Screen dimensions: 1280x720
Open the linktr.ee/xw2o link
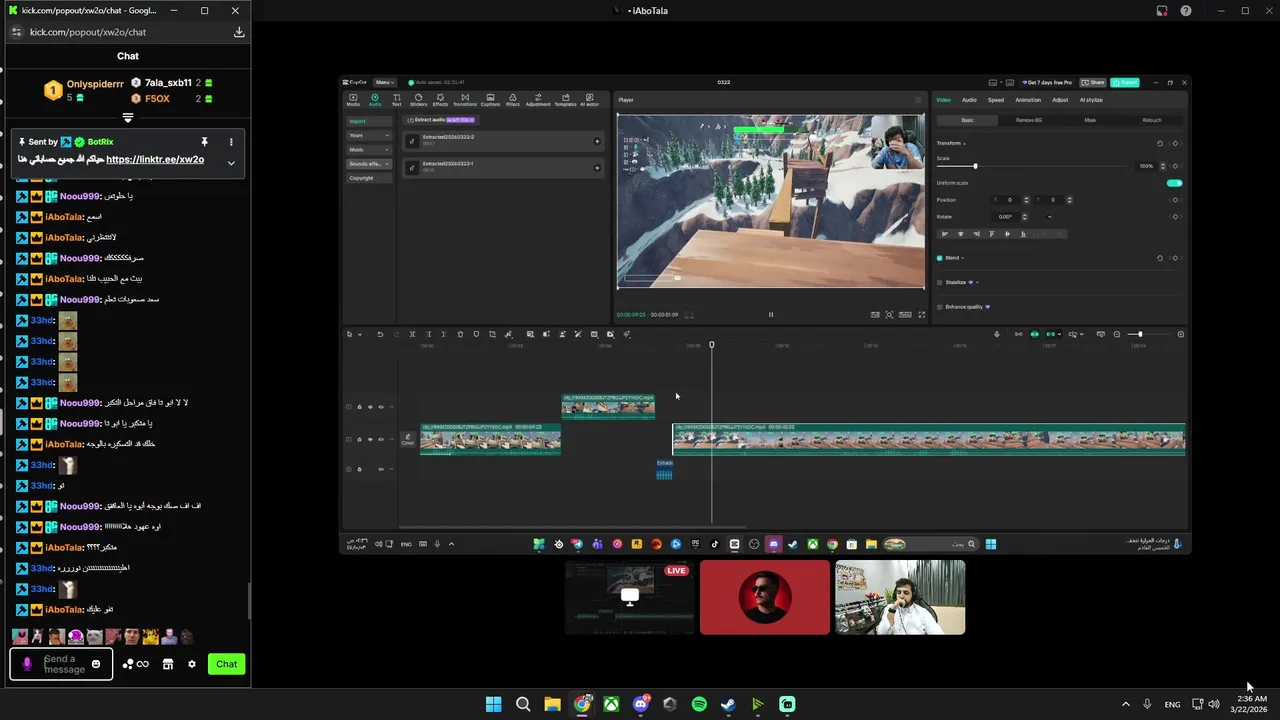click(x=155, y=160)
